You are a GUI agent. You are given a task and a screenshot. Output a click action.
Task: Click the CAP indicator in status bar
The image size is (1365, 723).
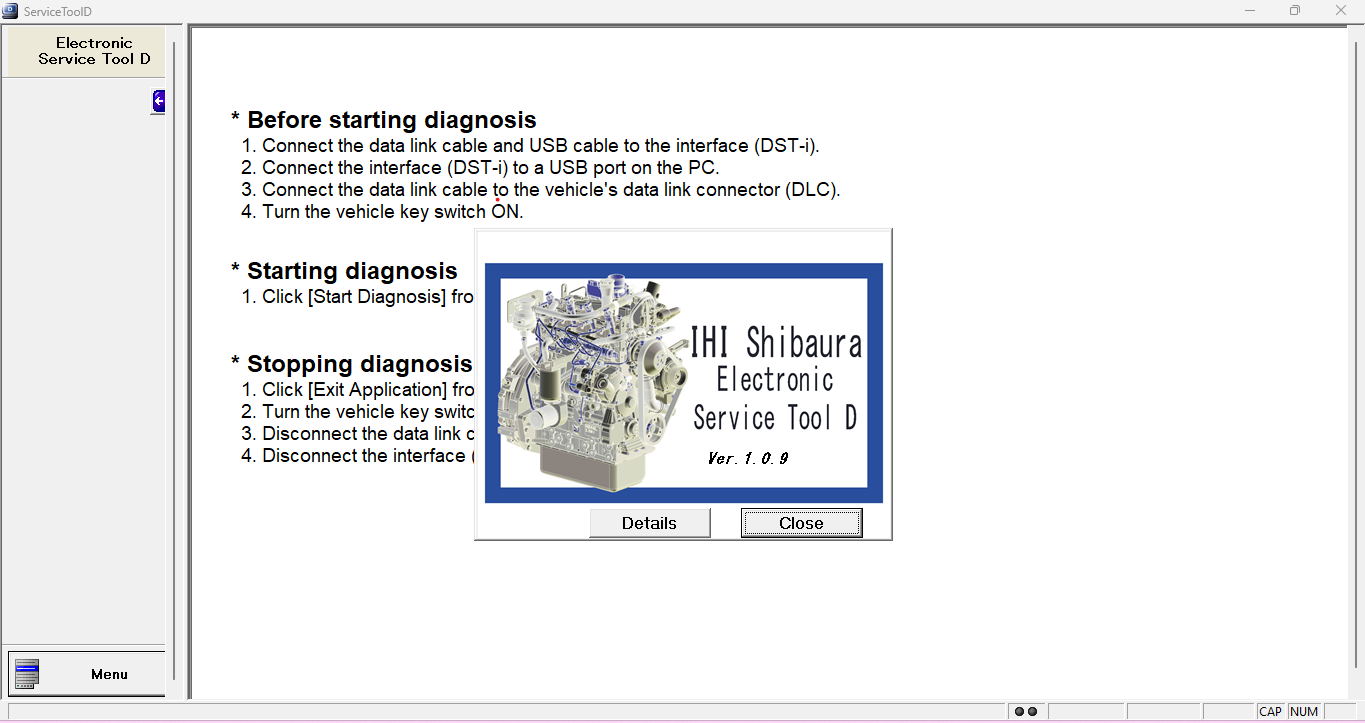(1271, 712)
